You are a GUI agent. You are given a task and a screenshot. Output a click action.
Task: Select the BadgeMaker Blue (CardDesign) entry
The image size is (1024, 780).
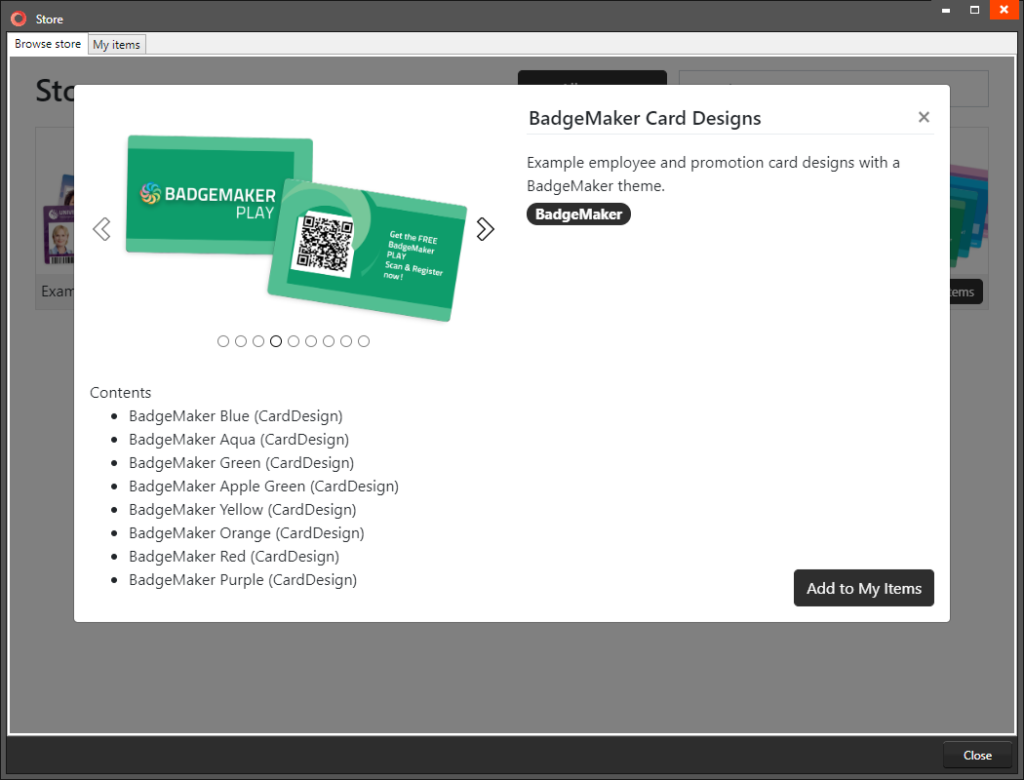click(235, 415)
